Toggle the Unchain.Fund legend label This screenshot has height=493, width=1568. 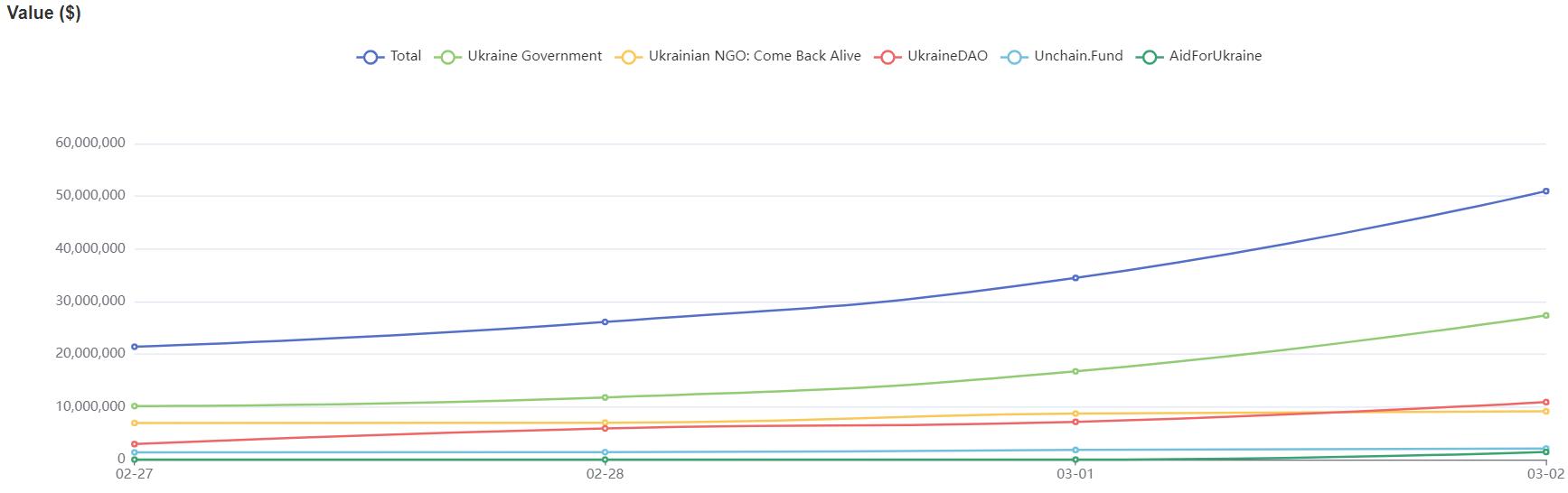(1077, 56)
